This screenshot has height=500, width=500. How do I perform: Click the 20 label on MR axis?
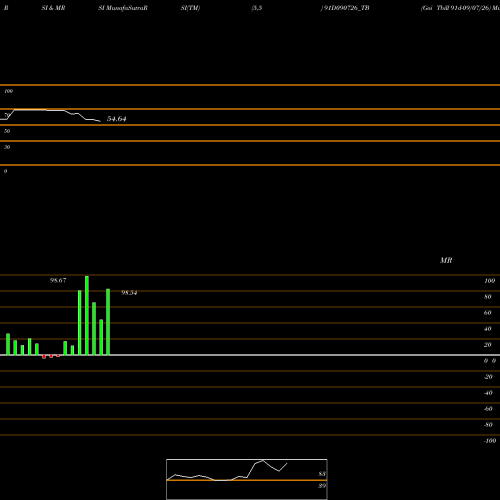488,345
